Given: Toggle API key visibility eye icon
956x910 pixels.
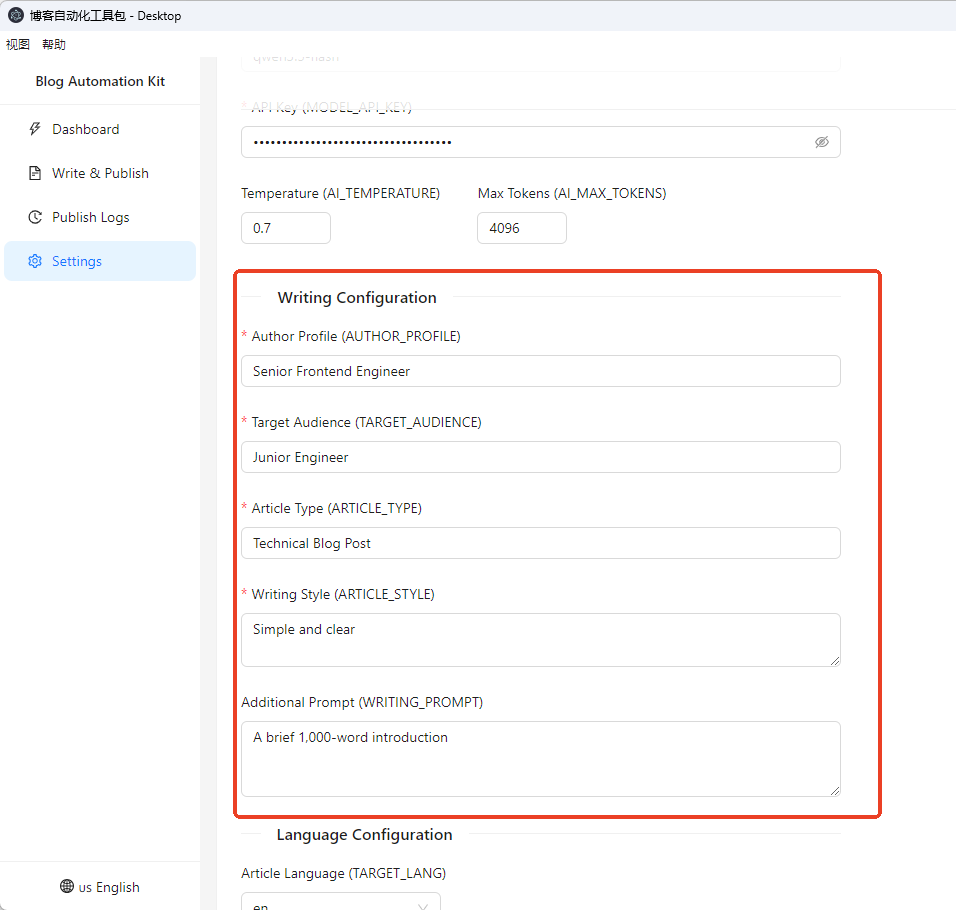Looking at the screenshot, I should point(821,142).
